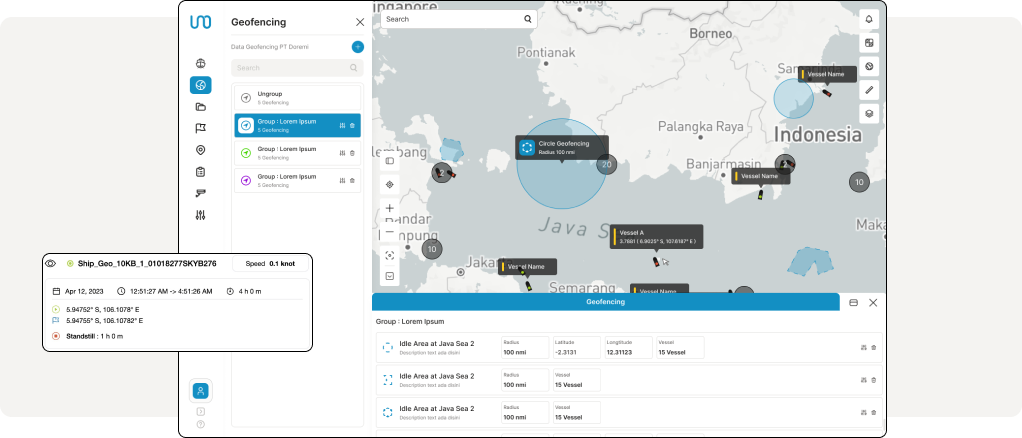The width and height of the screenshot is (1022, 438).
Task: Select the purple-icon Group : Lorem Ipsum
Action: coord(297,181)
